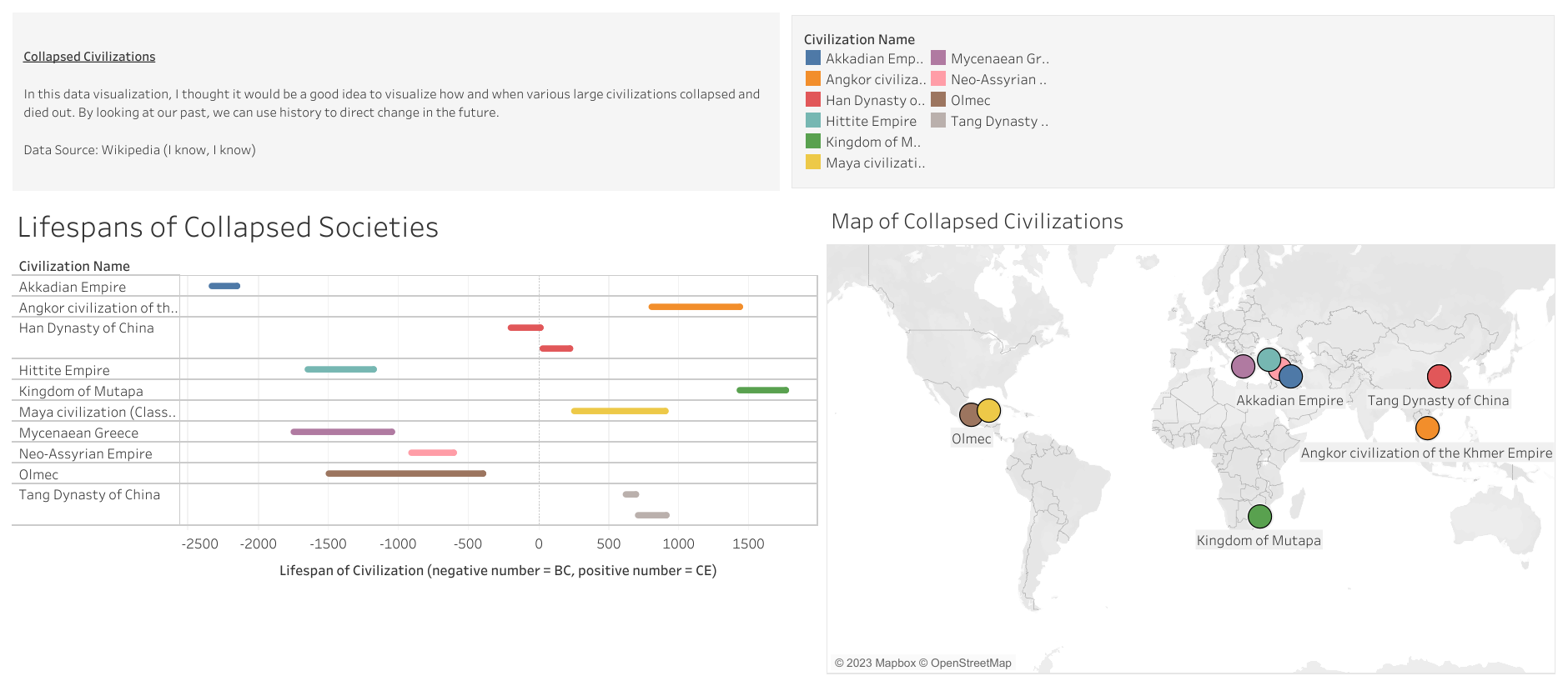Select the Tang Dynasty gray legend swatch
Screen dimensions: 1568x686
(x=938, y=121)
